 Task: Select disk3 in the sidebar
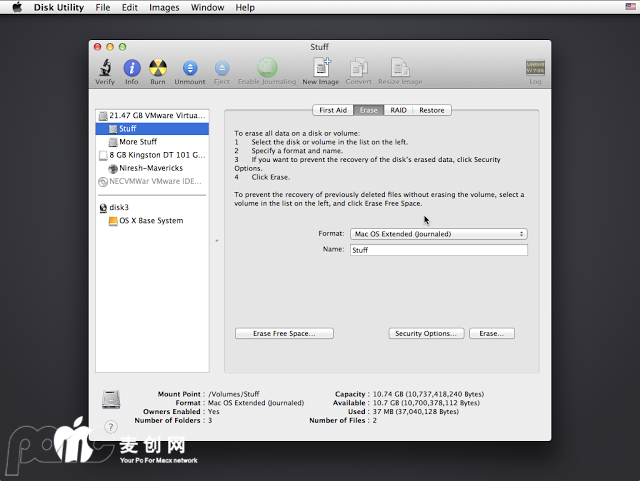pyautogui.click(x=152, y=207)
